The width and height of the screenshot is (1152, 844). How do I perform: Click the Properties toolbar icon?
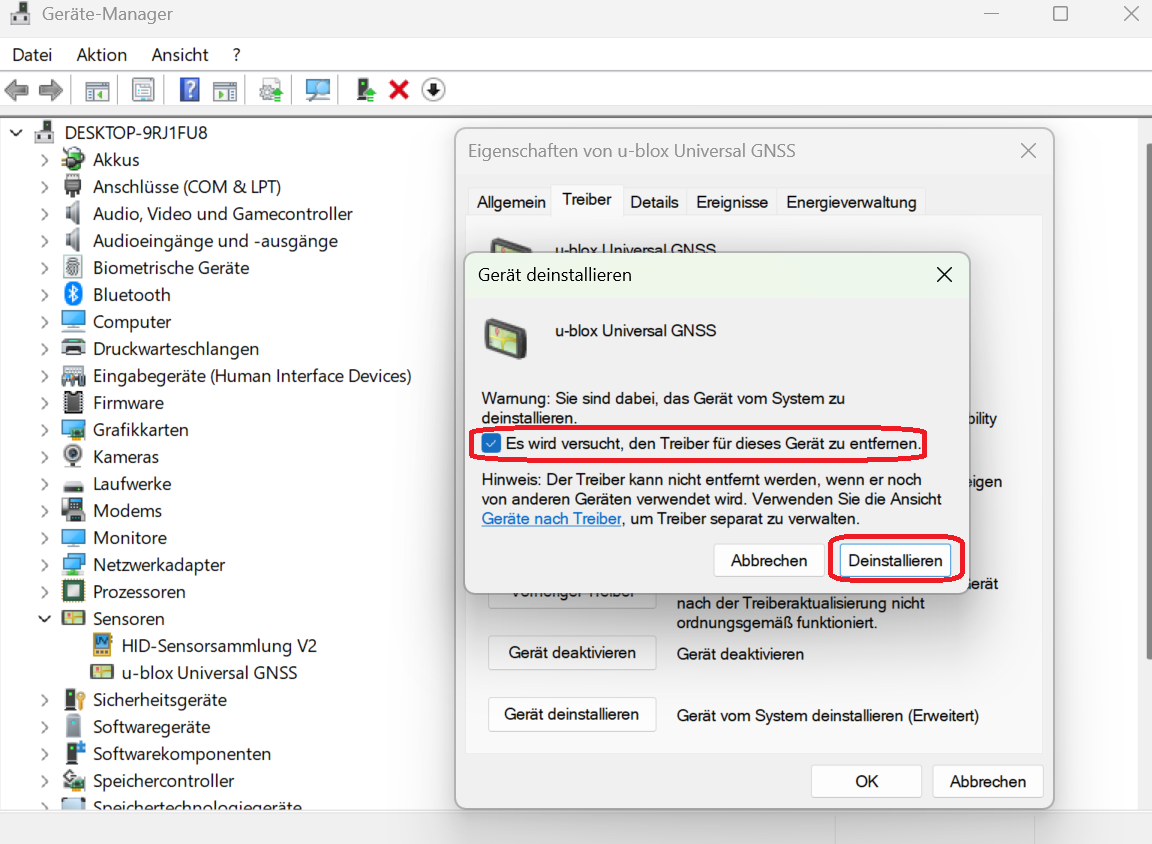143,90
